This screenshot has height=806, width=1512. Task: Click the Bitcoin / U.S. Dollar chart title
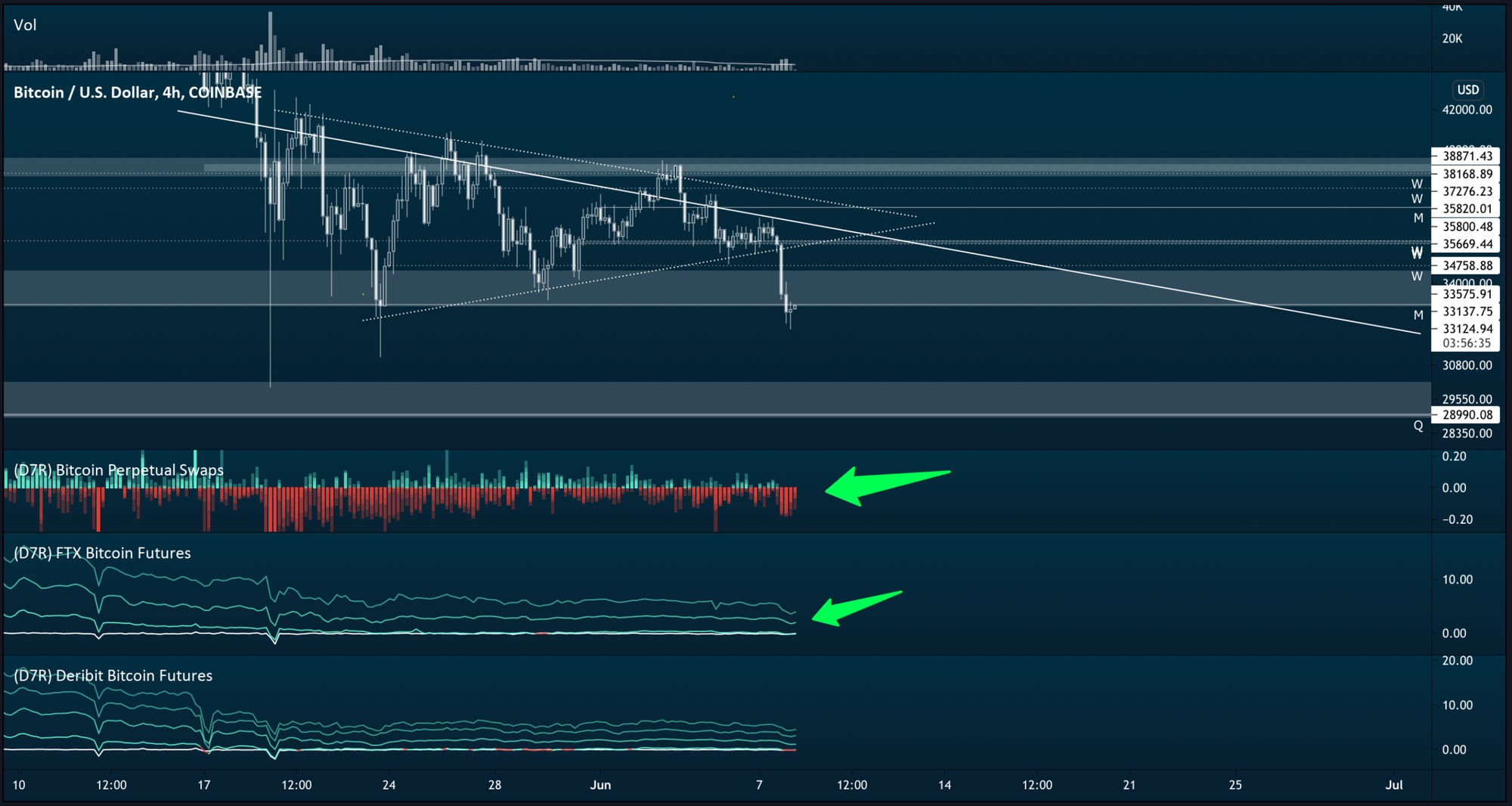click(x=138, y=92)
